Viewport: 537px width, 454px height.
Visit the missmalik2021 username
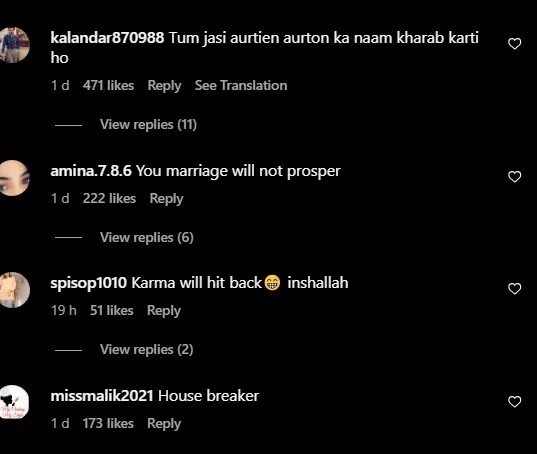click(x=102, y=396)
